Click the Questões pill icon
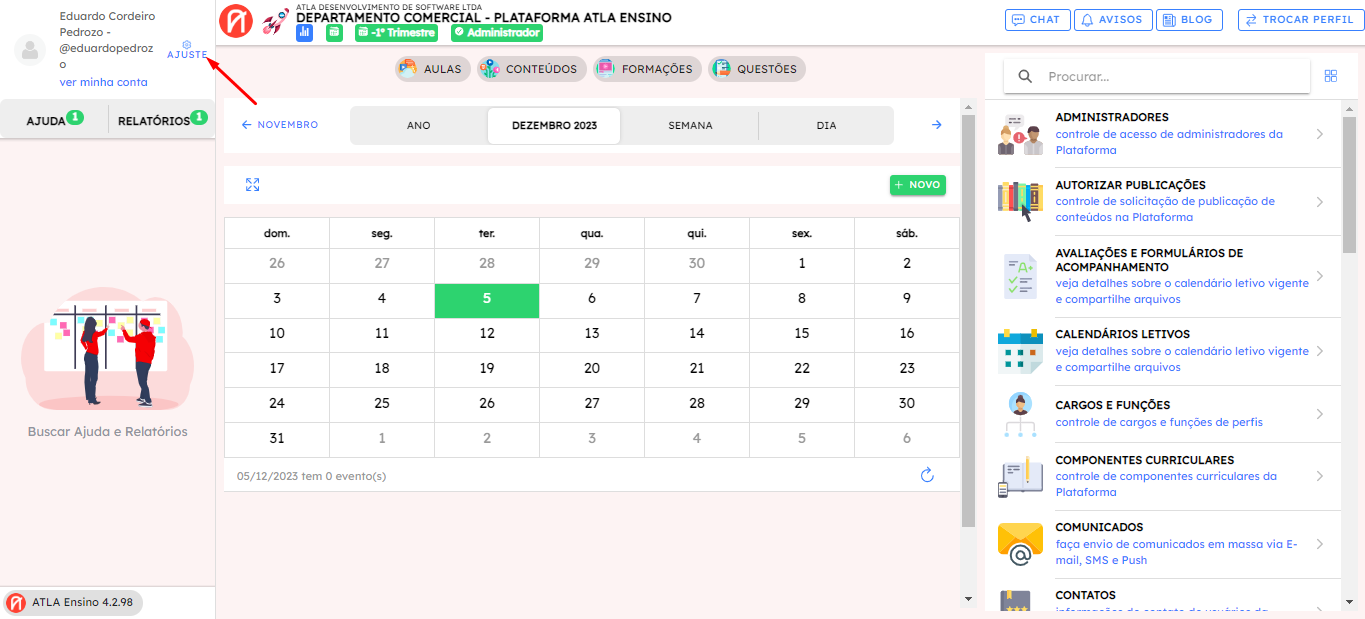 coord(721,69)
